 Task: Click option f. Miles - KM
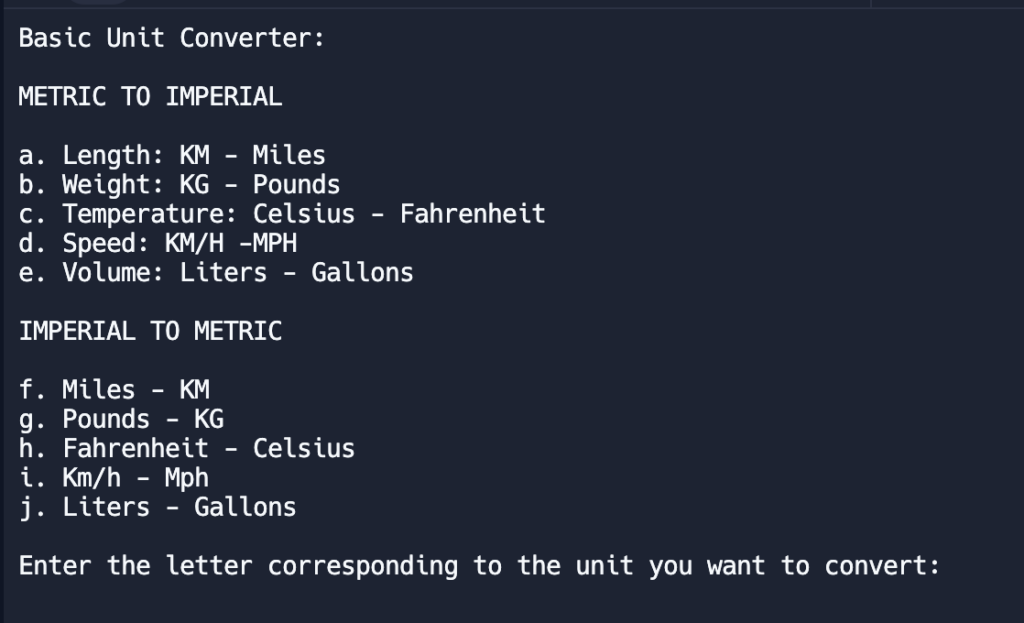point(114,390)
